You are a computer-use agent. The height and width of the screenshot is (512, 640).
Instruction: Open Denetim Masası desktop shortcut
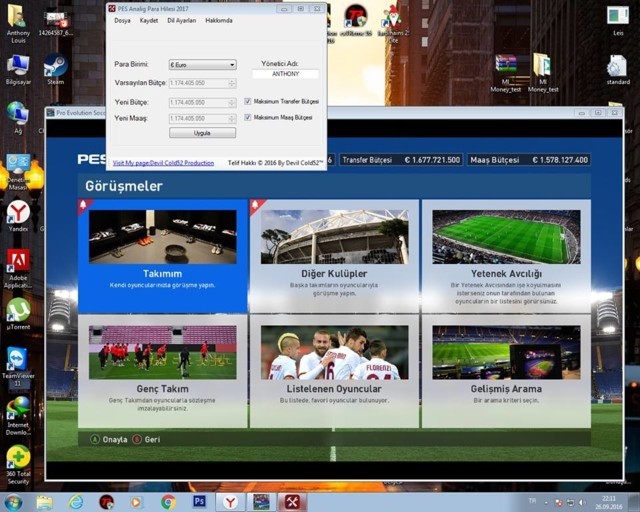click(18, 171)
